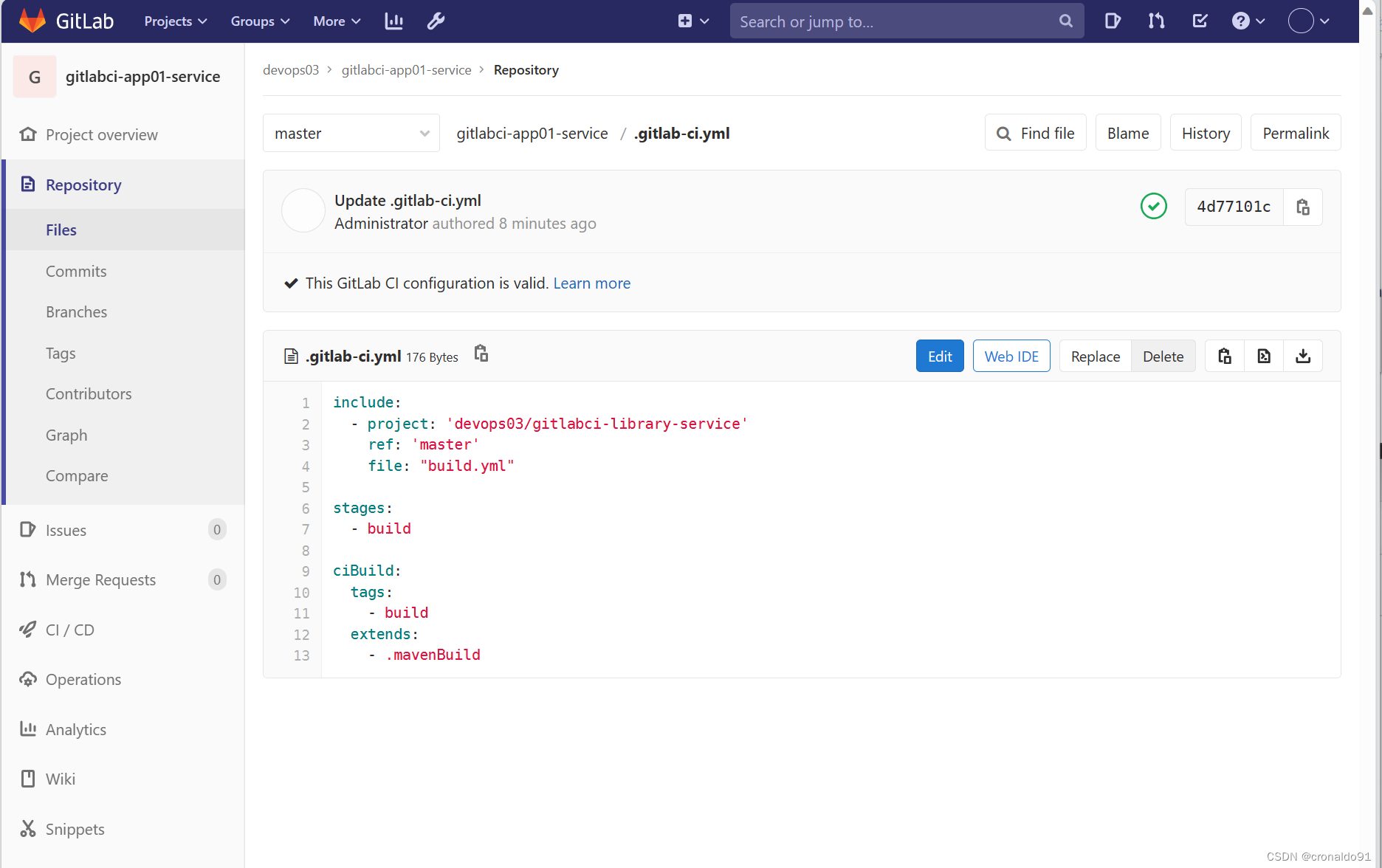Expand the Groups dropdown
The image size is (1382, 868).
pyautogui.click(x=260, y=21)
